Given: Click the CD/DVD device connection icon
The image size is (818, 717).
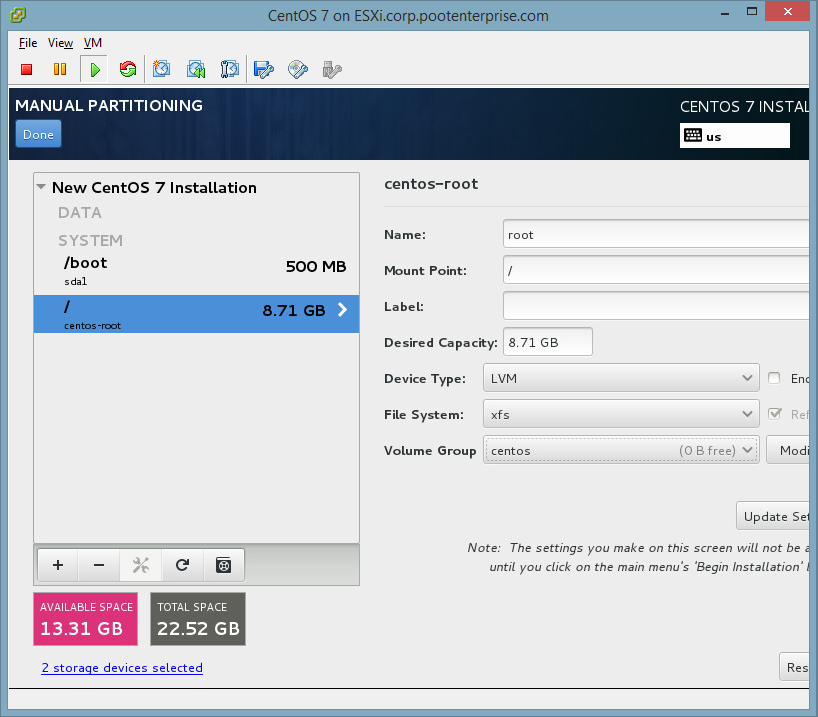Looking at the screenshot, I should (298, 69).
